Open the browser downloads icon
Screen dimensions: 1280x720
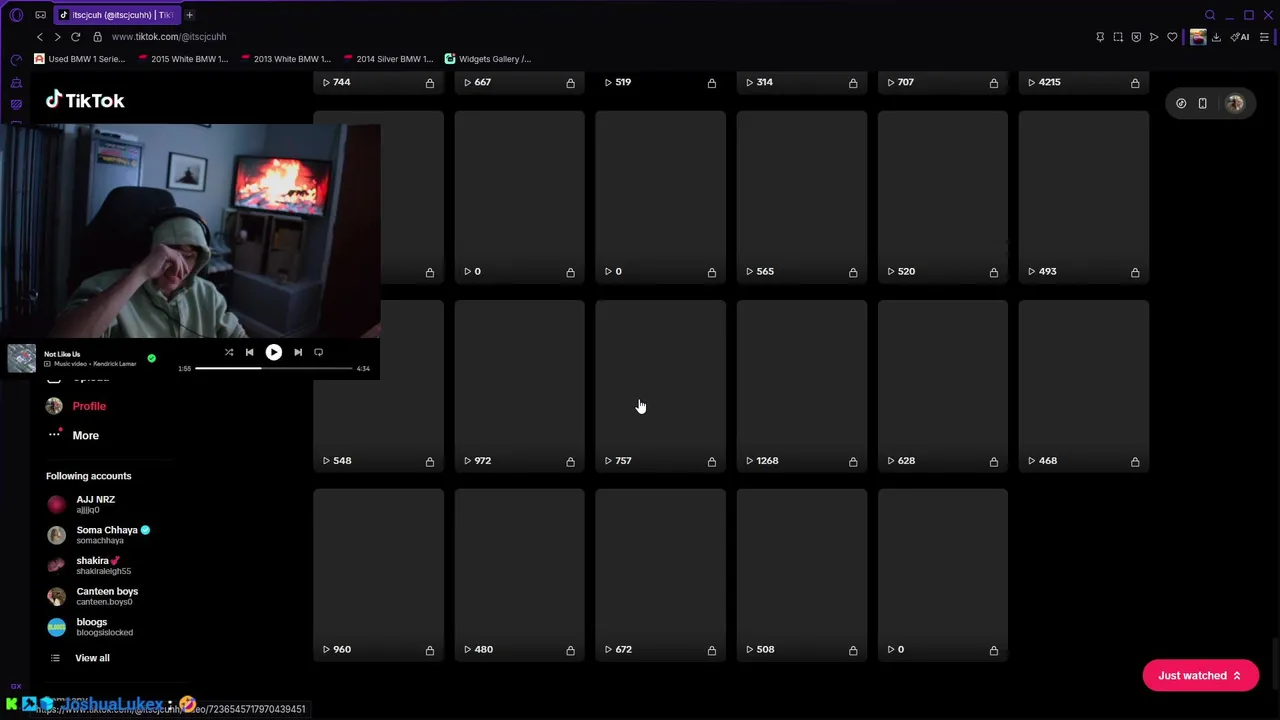(1216, 37)
